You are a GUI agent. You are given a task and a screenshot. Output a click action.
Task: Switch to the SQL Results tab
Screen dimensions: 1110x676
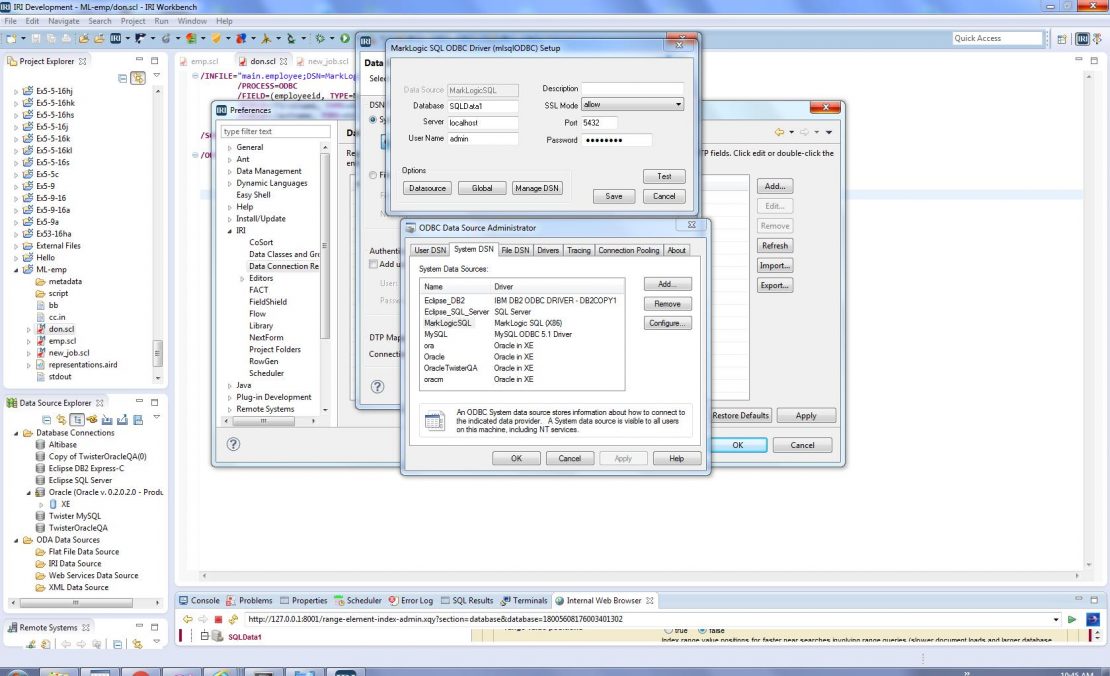[467, 600]
